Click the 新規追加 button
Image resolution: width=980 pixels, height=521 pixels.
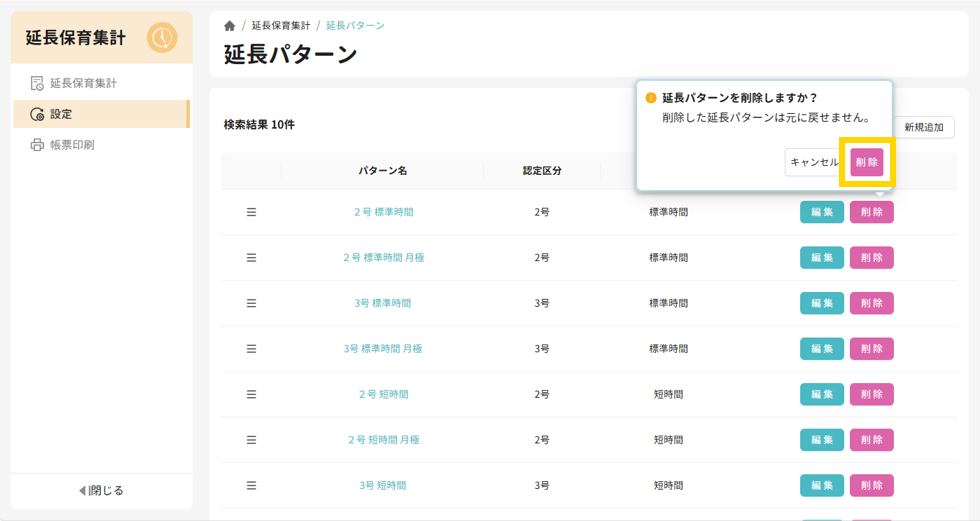(922, 128)
